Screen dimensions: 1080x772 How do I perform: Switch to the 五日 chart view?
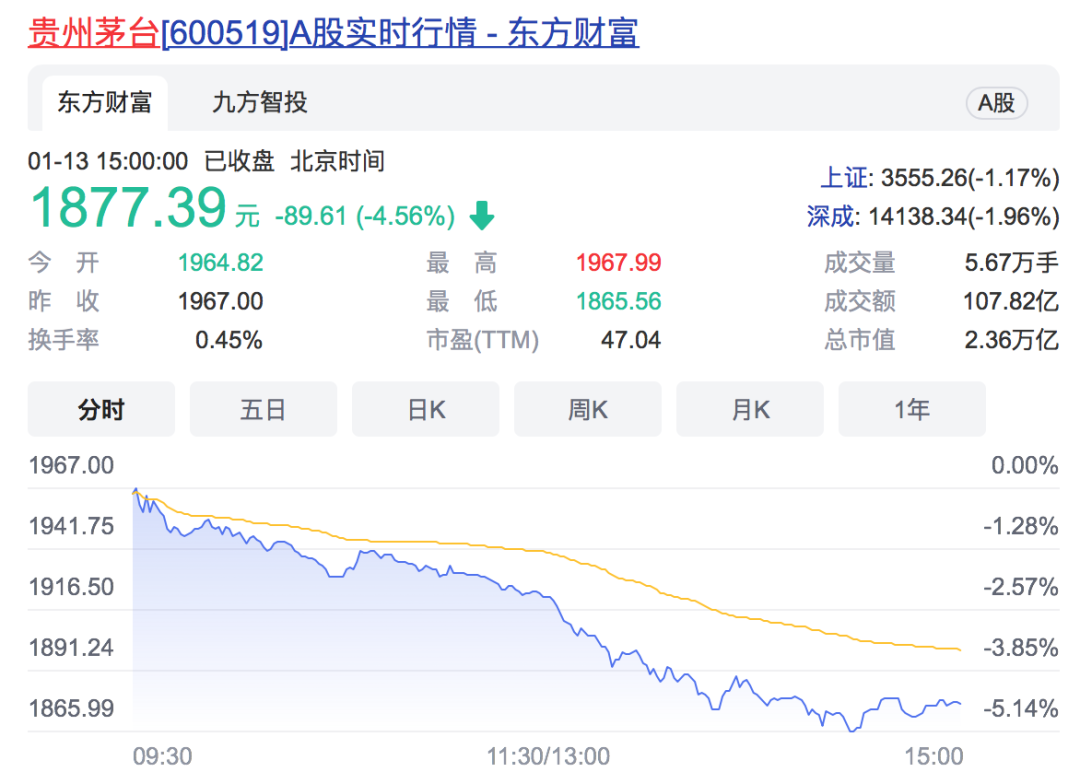coord(263,410)
